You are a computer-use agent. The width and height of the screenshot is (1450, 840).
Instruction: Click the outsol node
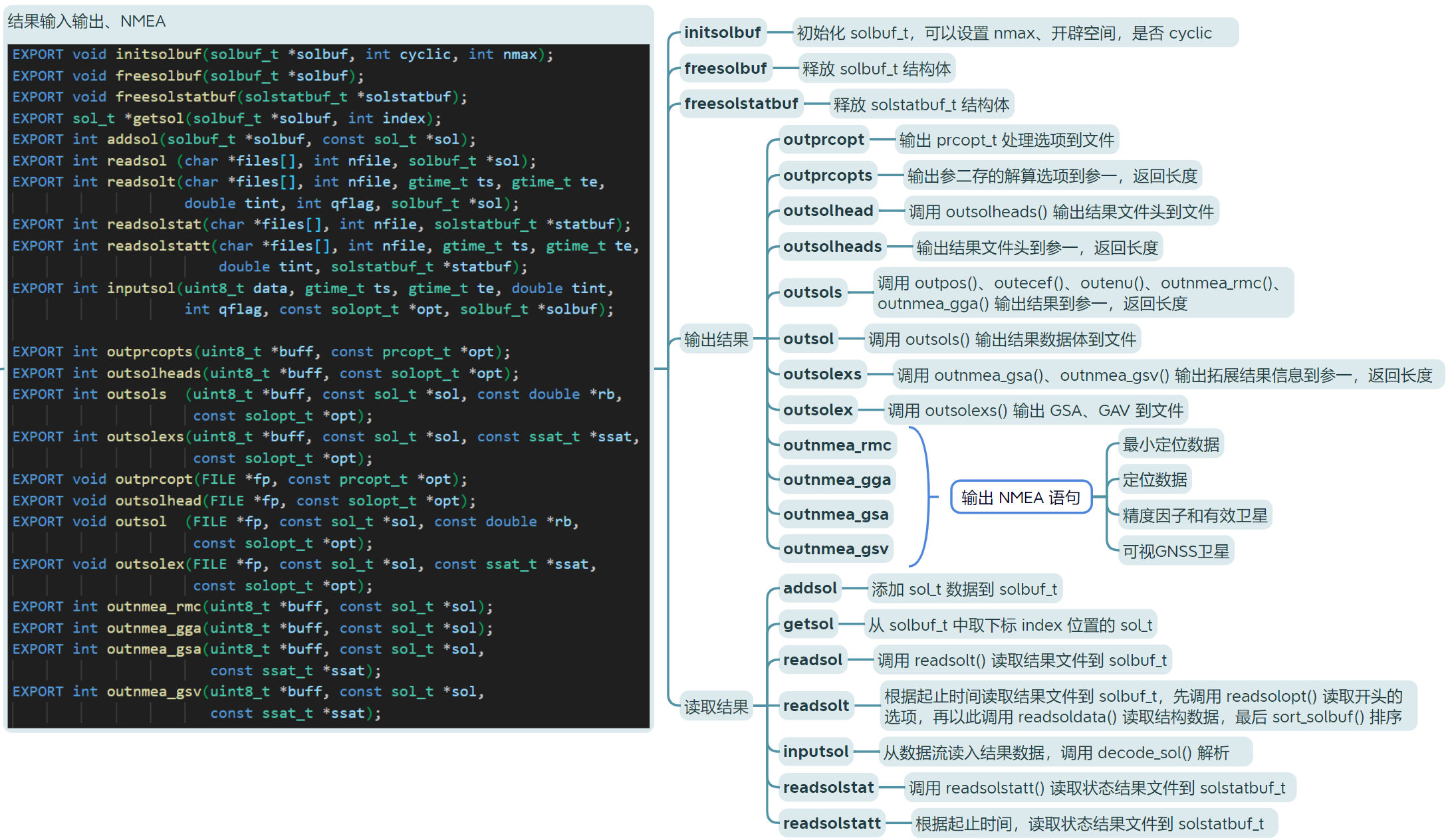808,339
